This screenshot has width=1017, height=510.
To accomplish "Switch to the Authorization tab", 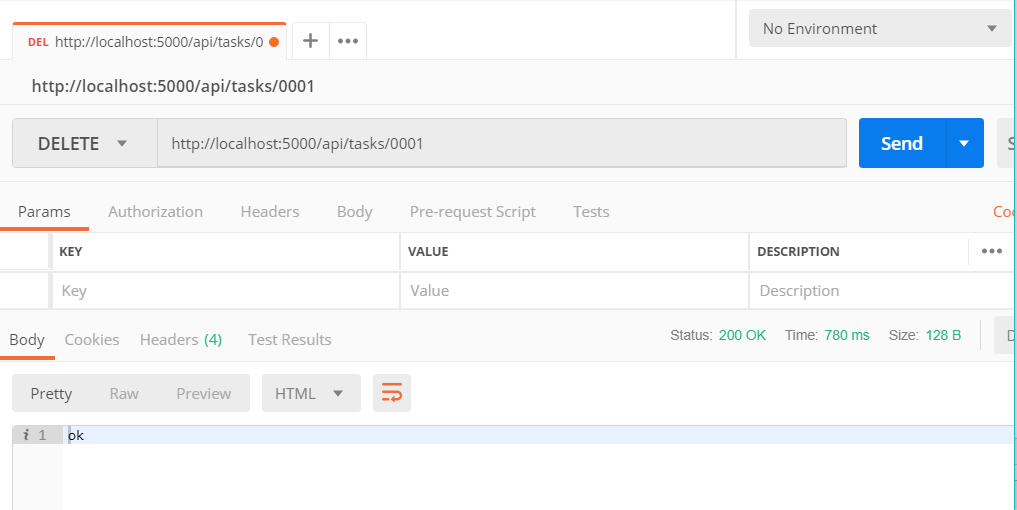I will (x=156, y=212).
